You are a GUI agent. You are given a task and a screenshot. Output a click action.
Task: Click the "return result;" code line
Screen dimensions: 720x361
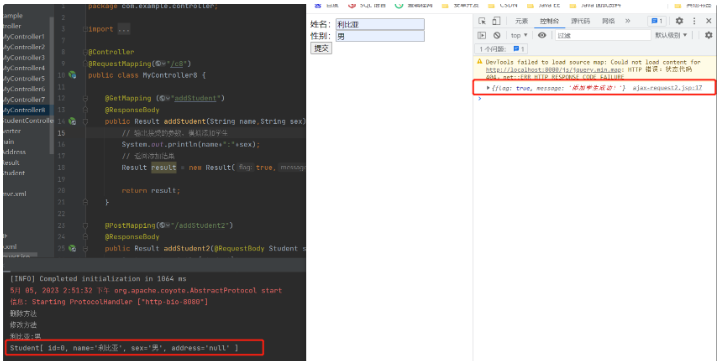[151, 191]
